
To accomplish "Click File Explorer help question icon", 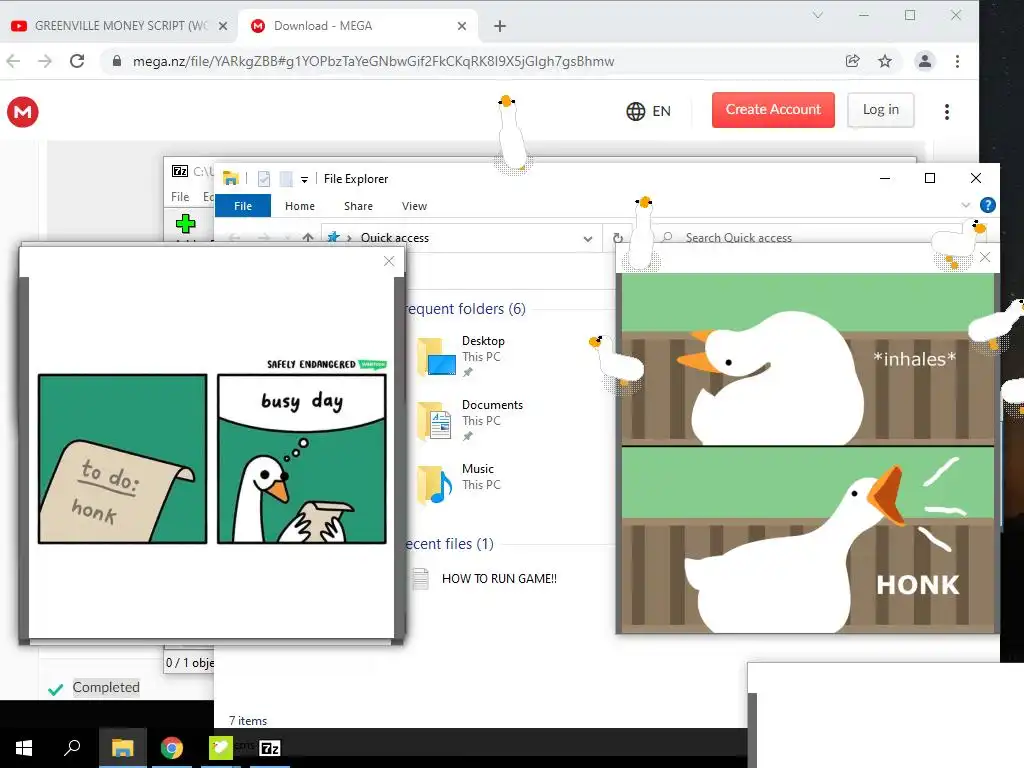I will coord(987,206).
